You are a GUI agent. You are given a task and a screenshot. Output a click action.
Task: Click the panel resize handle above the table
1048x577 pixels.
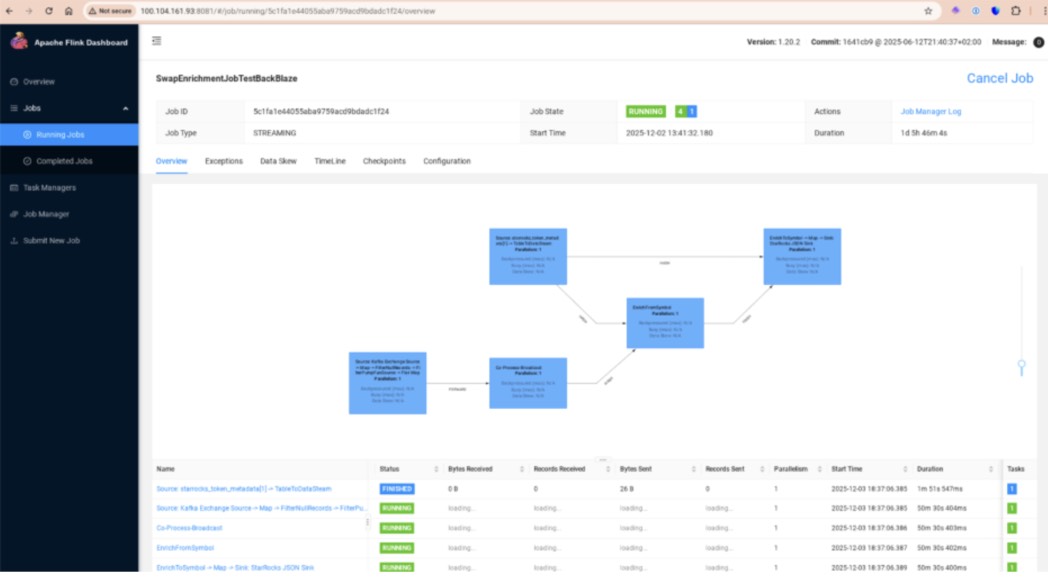[x=603, y=459]
